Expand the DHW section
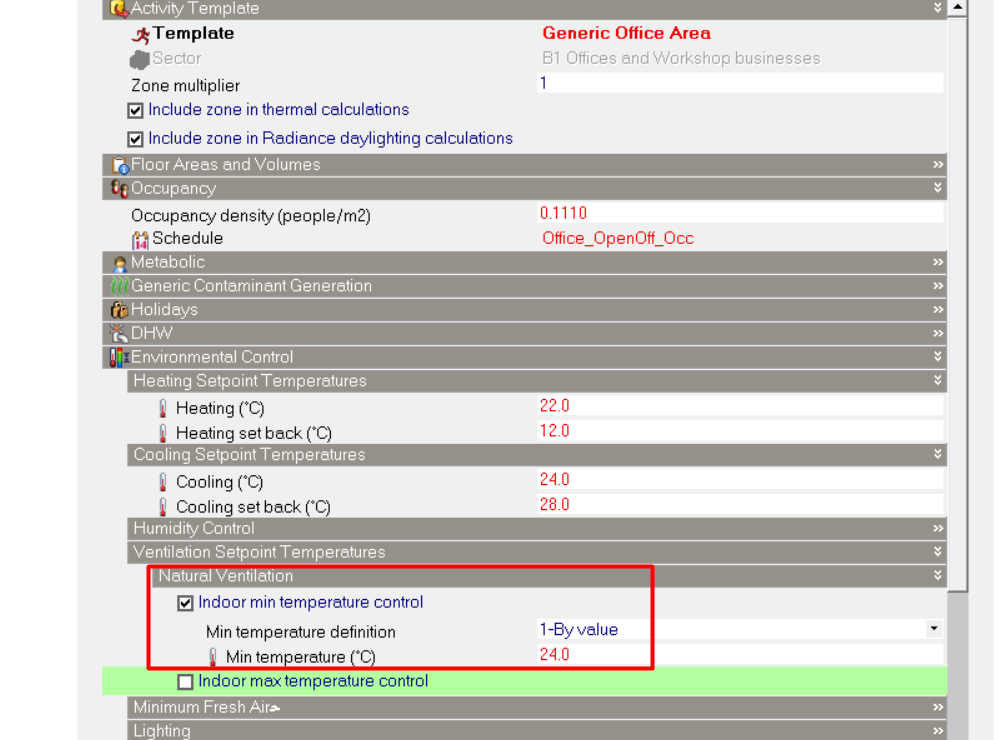1008x740 pixels. tap(938, 334)
